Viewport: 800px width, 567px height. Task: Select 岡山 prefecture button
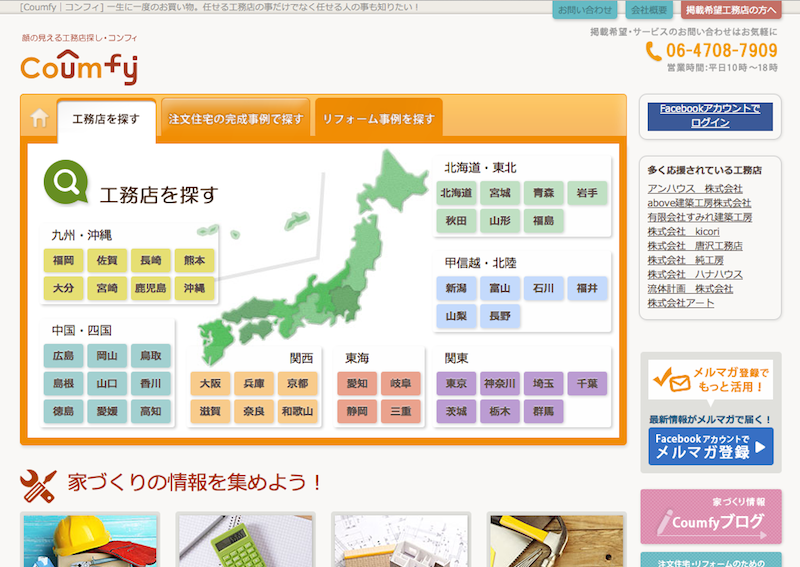tap(107, 356)
